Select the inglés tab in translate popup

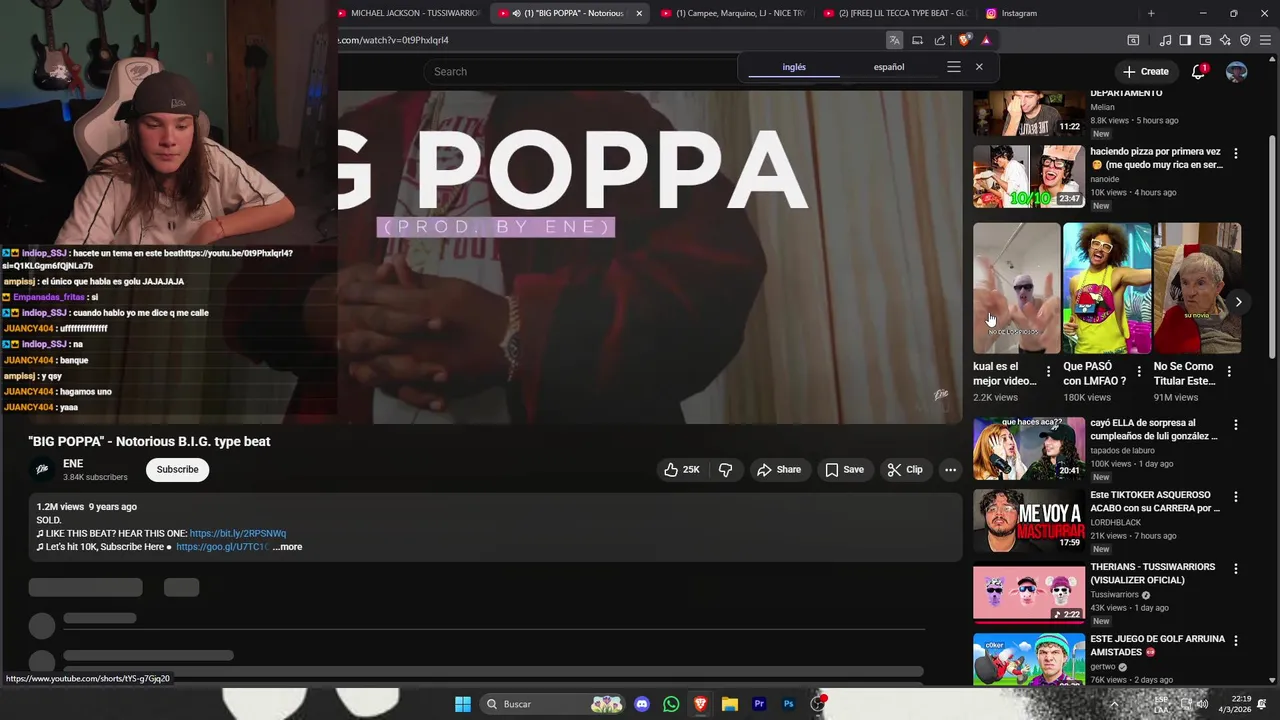coord(794,67)
